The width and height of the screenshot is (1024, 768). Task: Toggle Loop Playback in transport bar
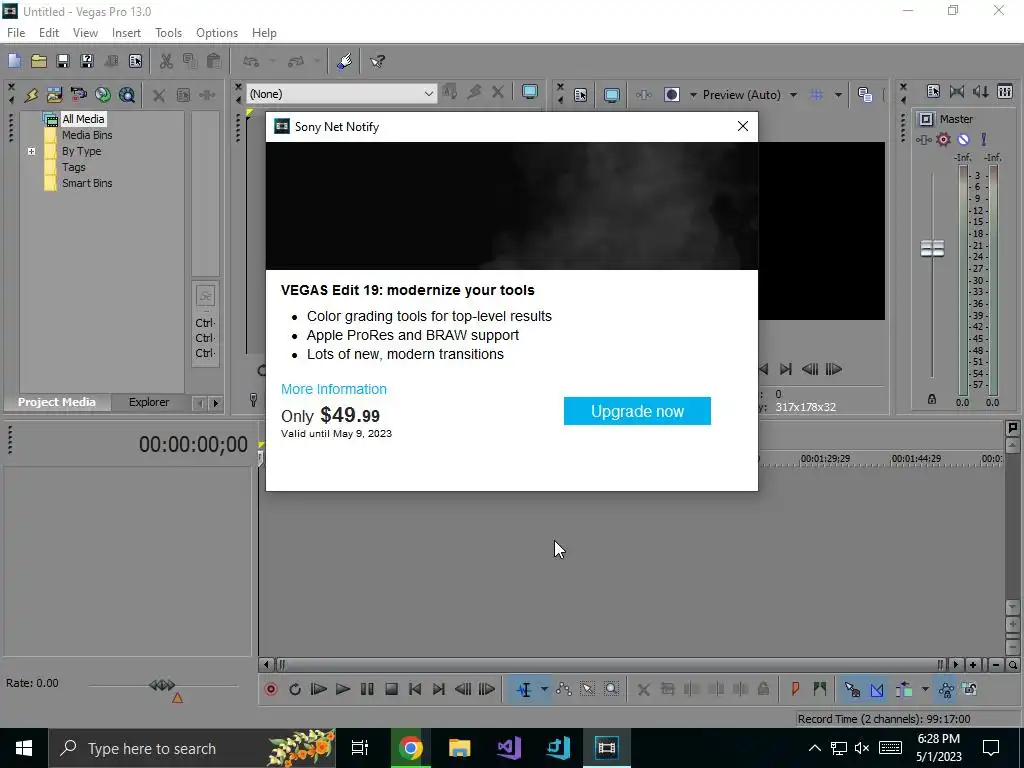(x=295, y=689)
